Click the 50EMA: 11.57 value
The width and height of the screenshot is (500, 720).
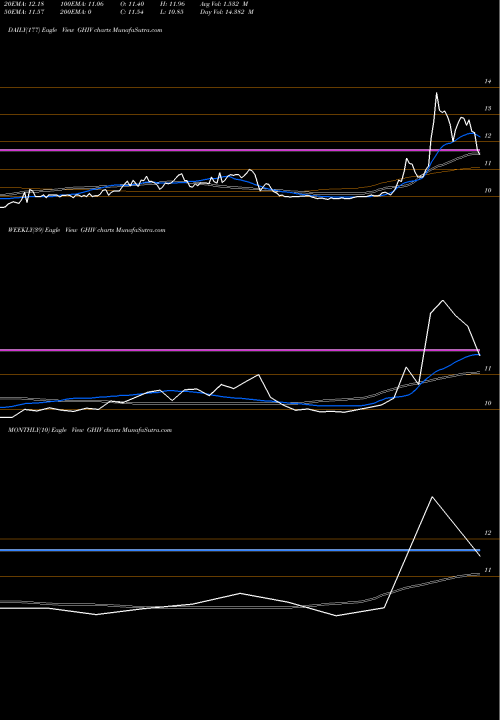(23, 12)
